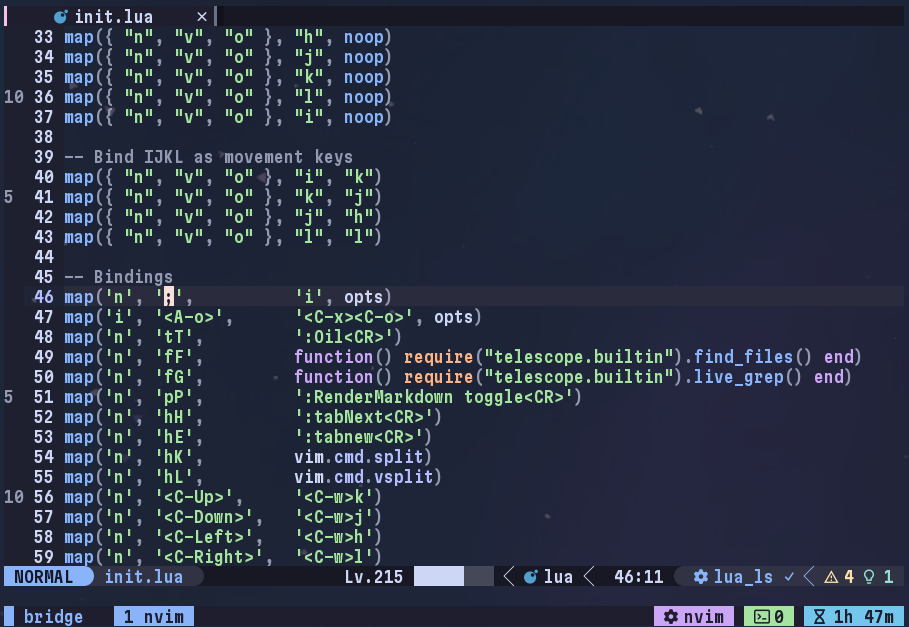Click the 46:11 cursor position indicator
This screenshot has height=627, width=909.
tap(639, 577)
